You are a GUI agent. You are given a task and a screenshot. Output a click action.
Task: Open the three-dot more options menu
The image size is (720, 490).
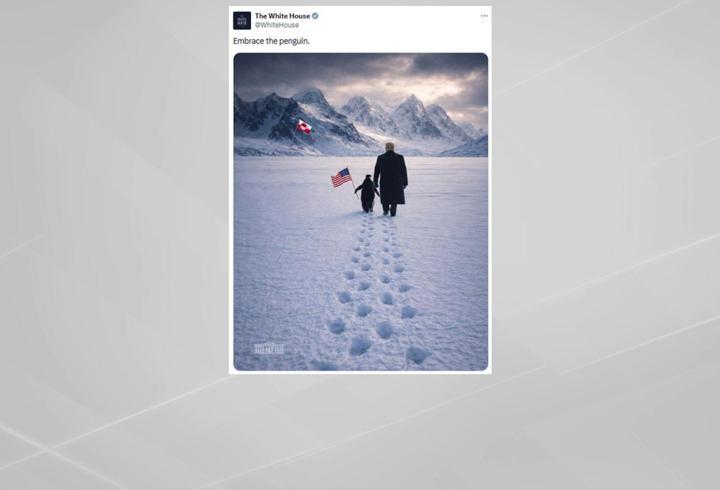[484, 16]
